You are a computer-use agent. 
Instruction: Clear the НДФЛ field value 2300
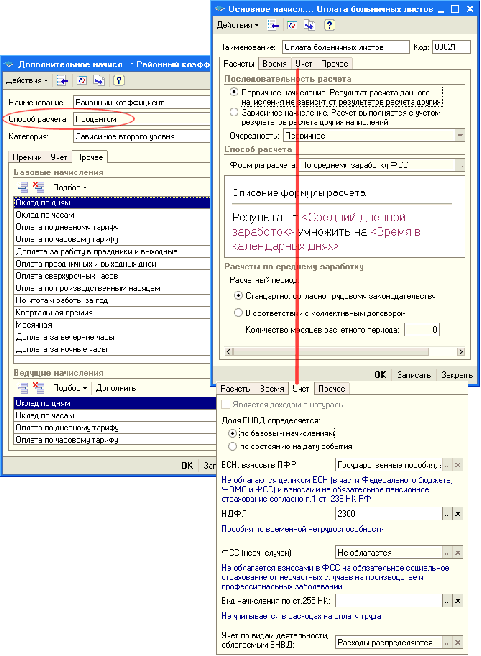458,514
